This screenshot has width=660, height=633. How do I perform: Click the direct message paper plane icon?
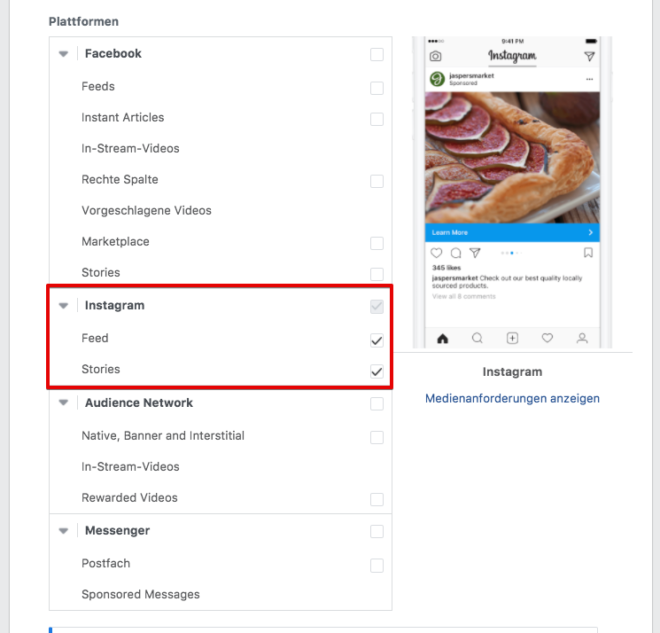589,56
